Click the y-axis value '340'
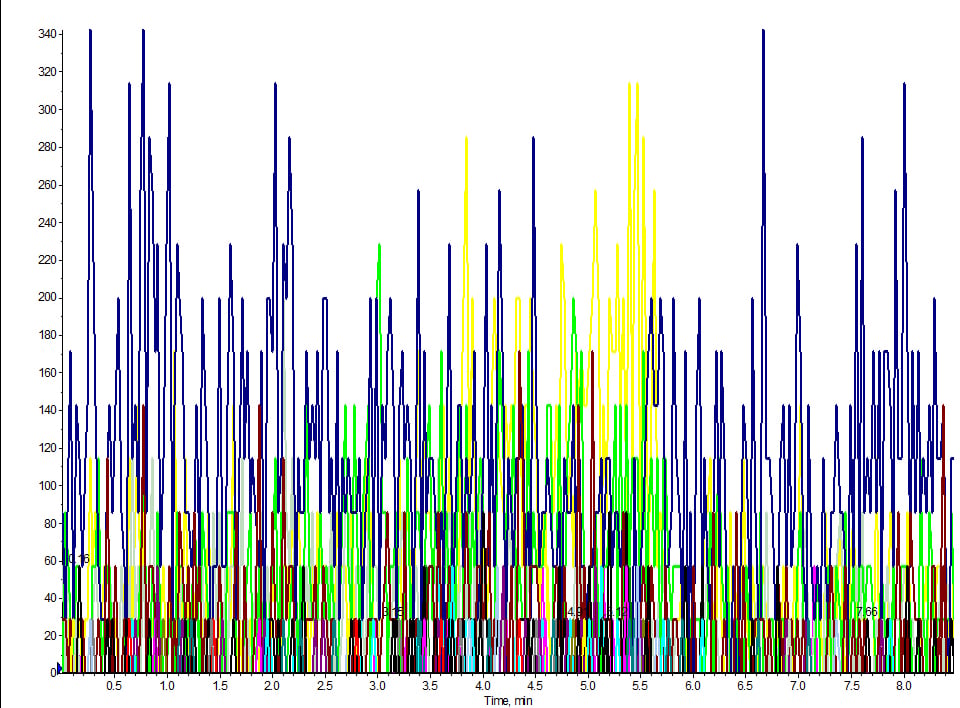The height and width of the screenshot is (708, 960). tap(47, 34)
